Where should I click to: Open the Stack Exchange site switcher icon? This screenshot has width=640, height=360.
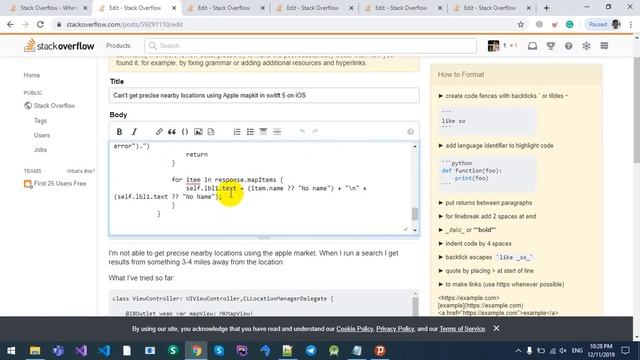(x=604, y=46)
